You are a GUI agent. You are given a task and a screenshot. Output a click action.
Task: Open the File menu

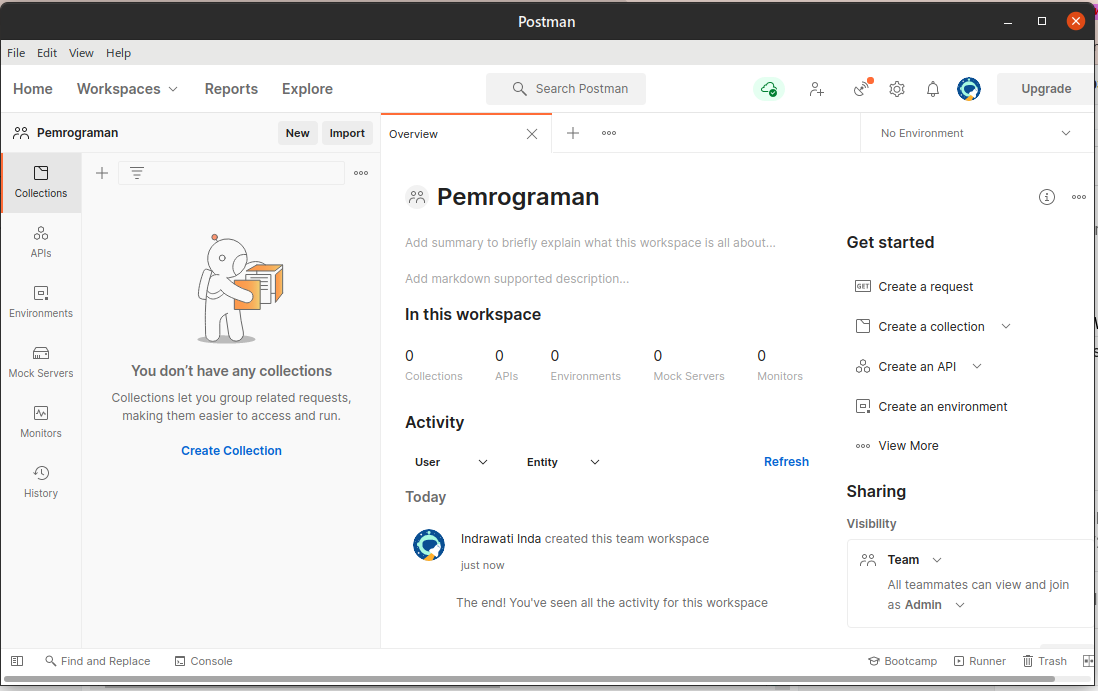[16, 53]
